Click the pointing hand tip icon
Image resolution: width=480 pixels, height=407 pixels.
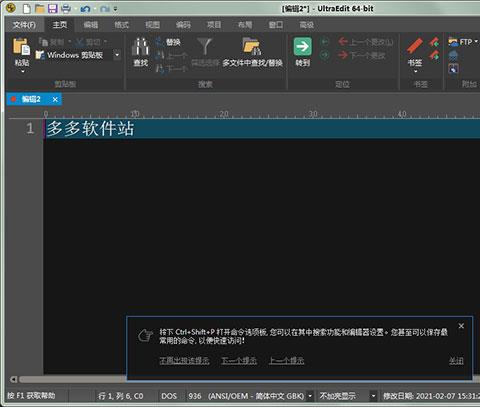(145, 336)
